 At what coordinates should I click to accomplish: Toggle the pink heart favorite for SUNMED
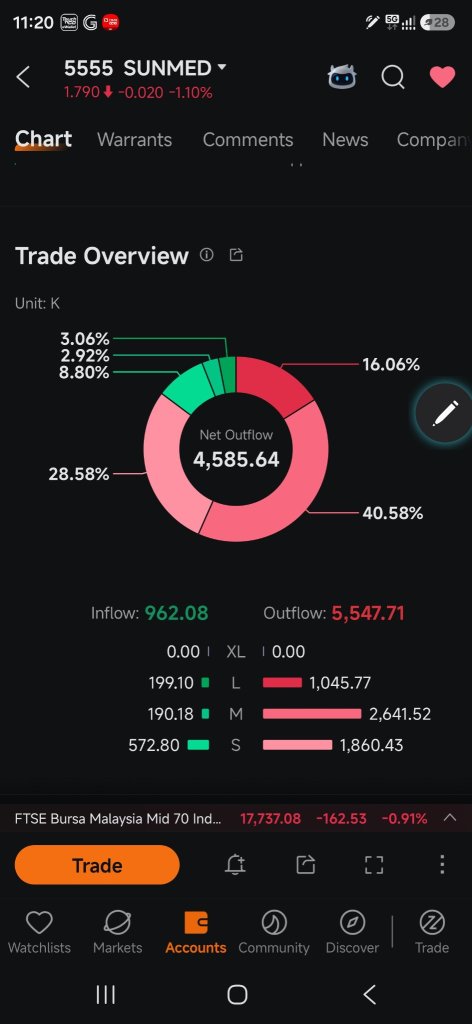click(442, 77)
